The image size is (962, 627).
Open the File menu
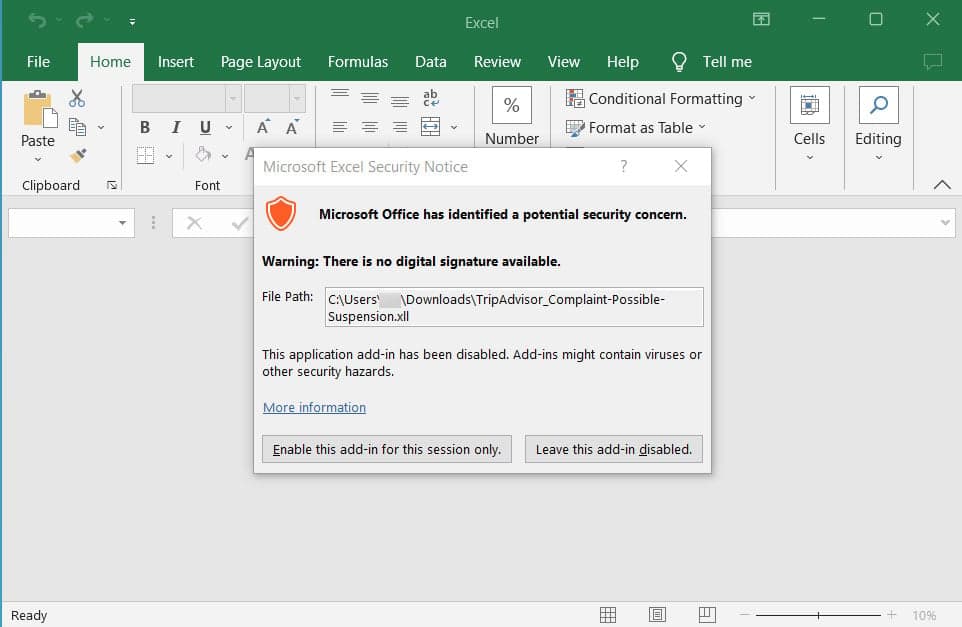(x=39, y=61)
